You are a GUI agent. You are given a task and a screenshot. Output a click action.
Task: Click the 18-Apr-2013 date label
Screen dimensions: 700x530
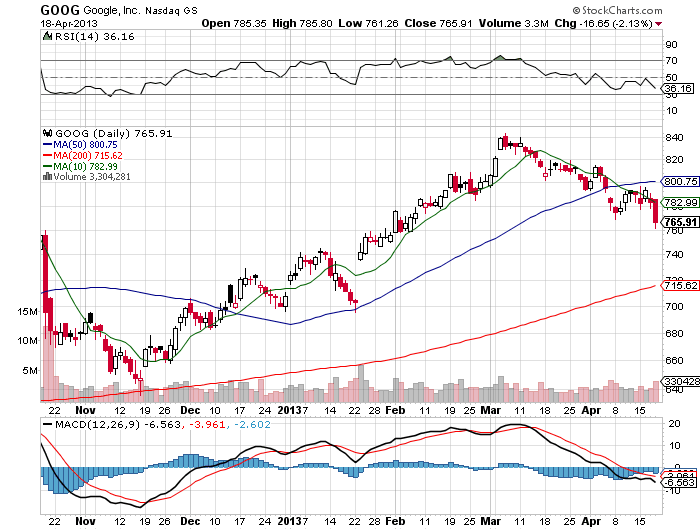(69, 24)
